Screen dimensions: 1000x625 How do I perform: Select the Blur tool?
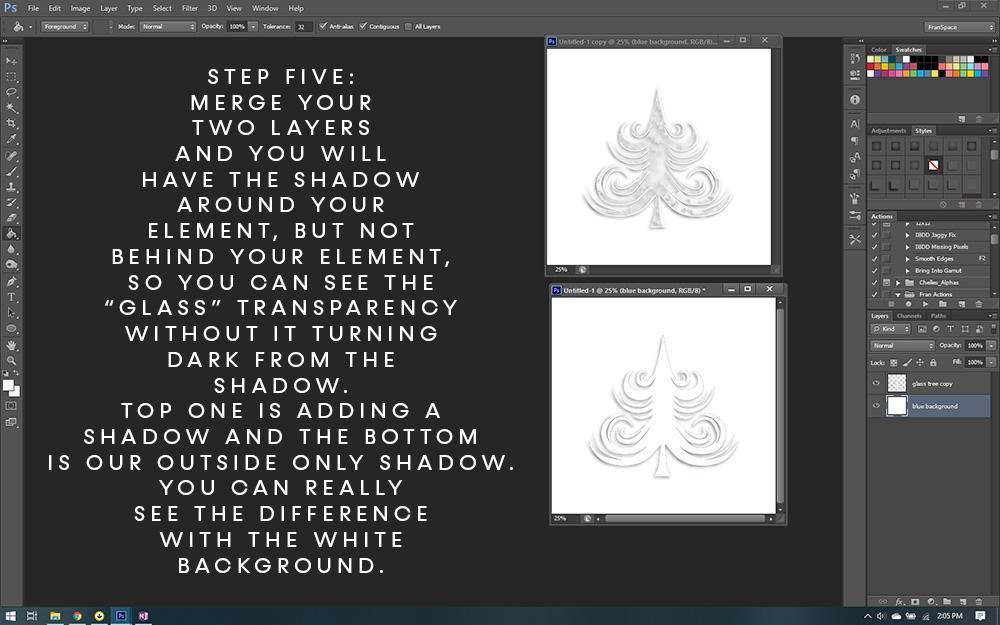(x=11, y=250)
